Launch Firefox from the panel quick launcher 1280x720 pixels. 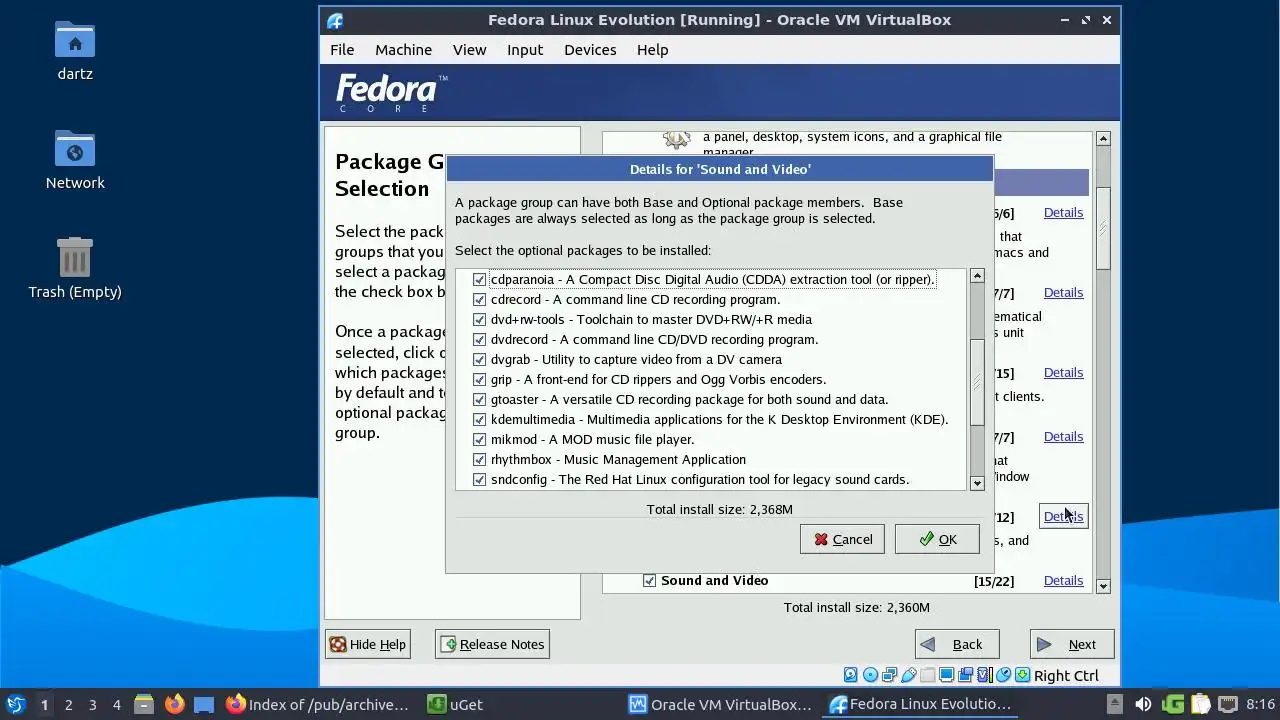click(174, 704)
